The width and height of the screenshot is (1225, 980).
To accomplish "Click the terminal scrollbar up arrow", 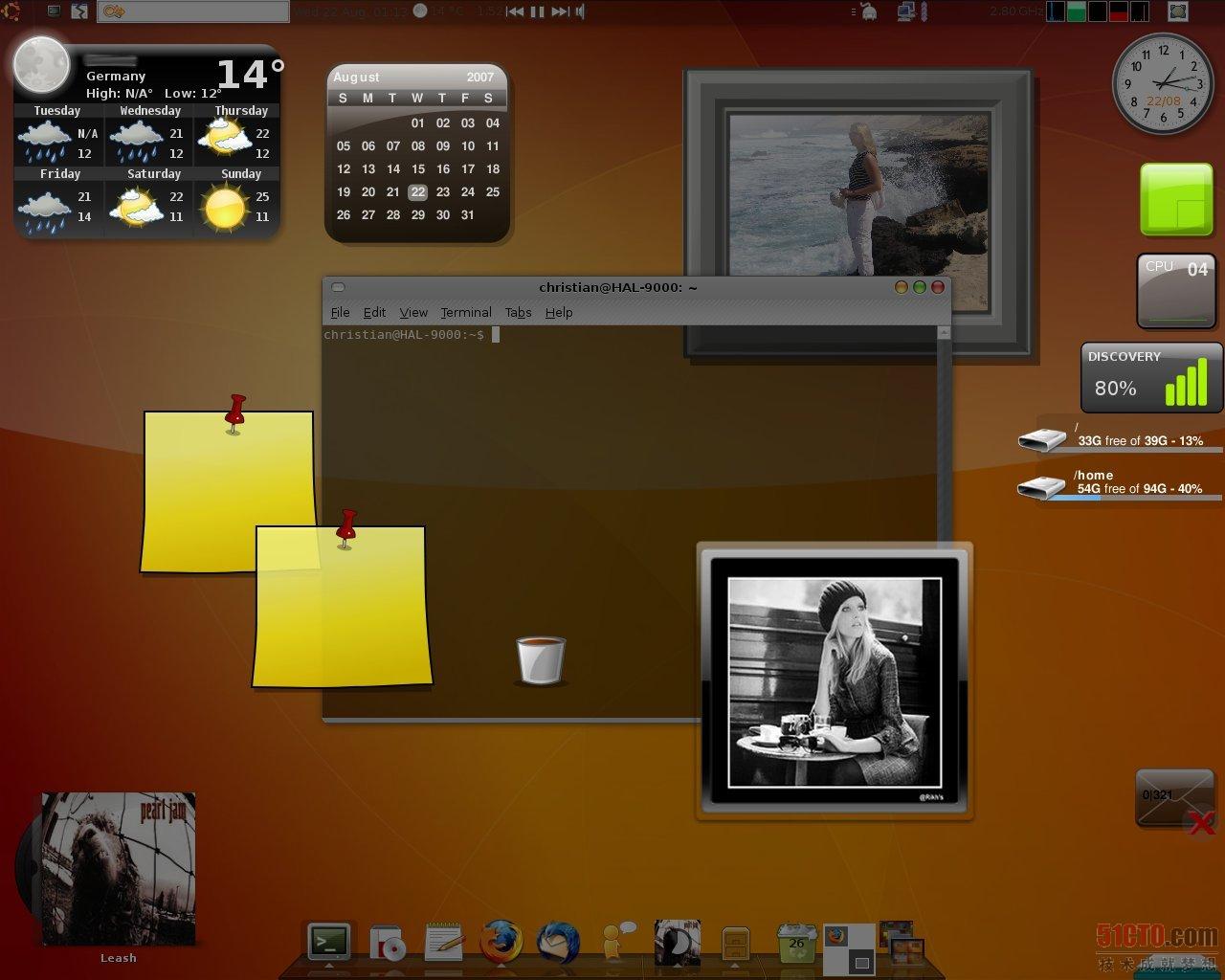I will [945, 332].
